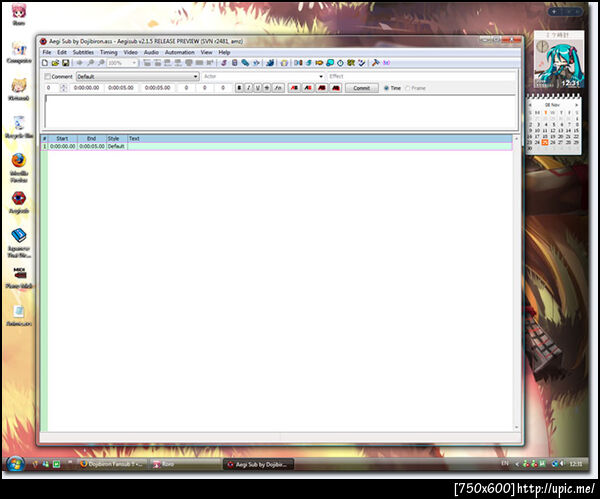
Task: Click Aegi Sub taskbar button
Action: pyautogui.click(x=258, y=465)
